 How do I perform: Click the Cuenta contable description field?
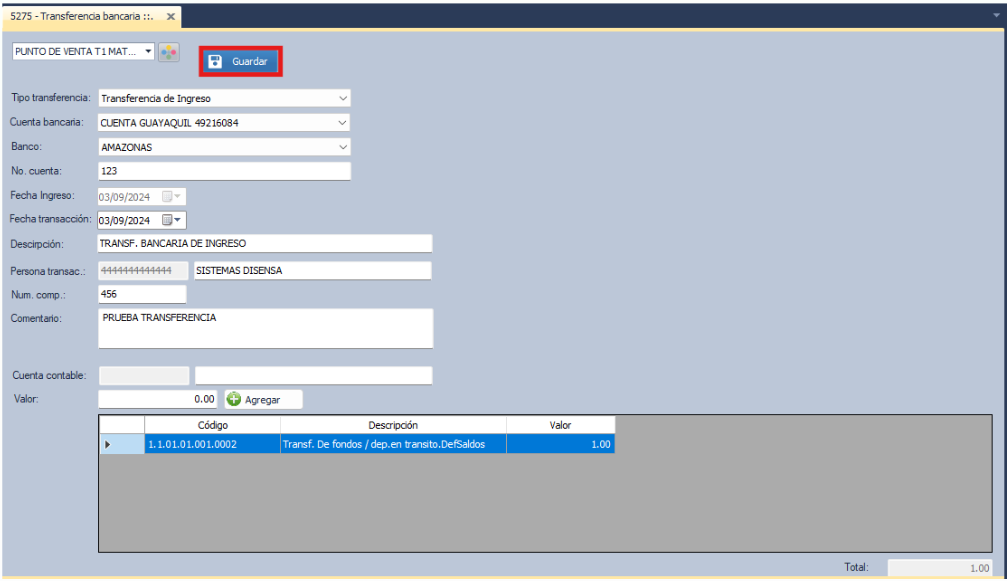point(312,376)
